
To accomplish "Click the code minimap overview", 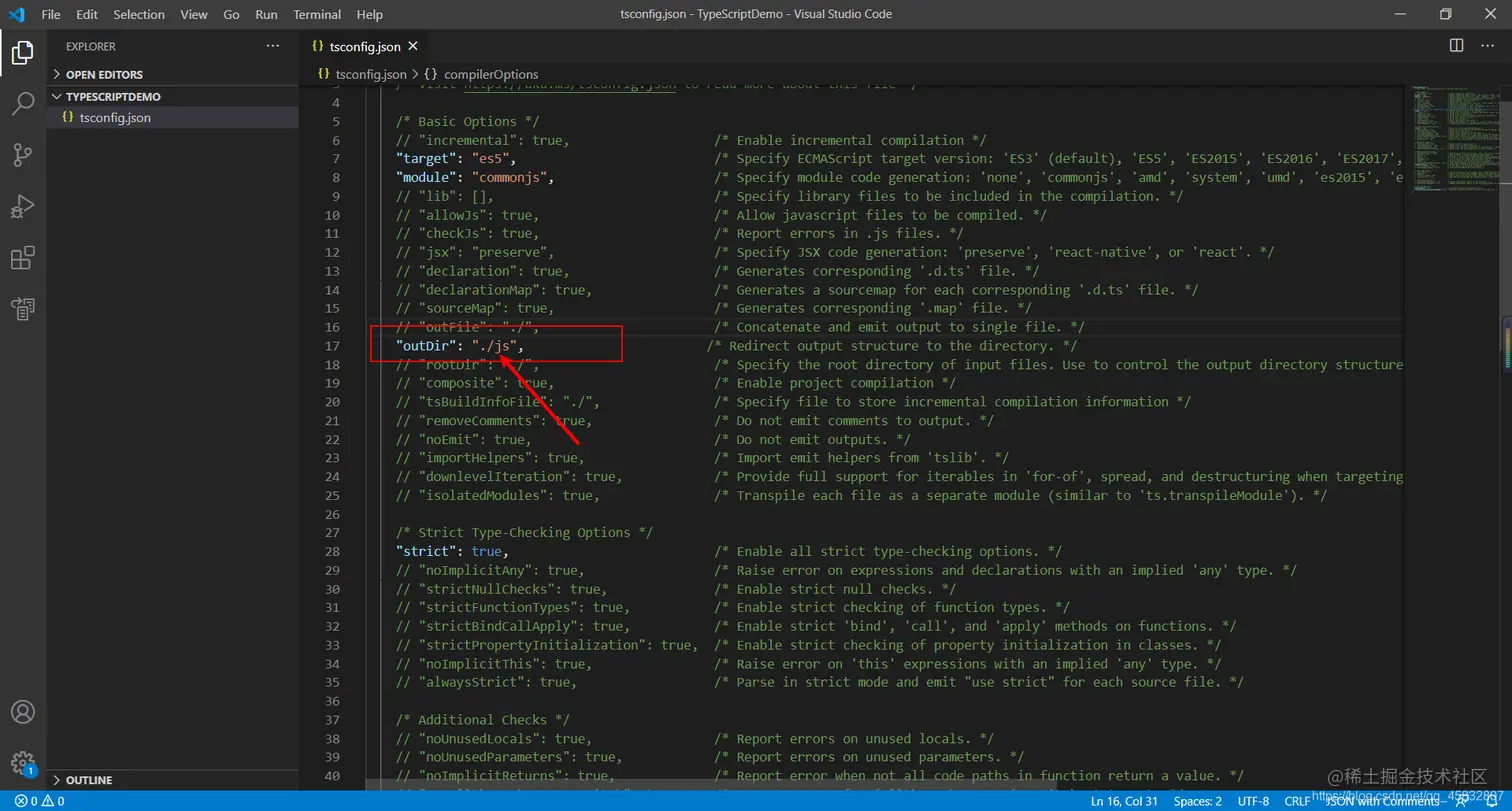I will point(1455,140).
